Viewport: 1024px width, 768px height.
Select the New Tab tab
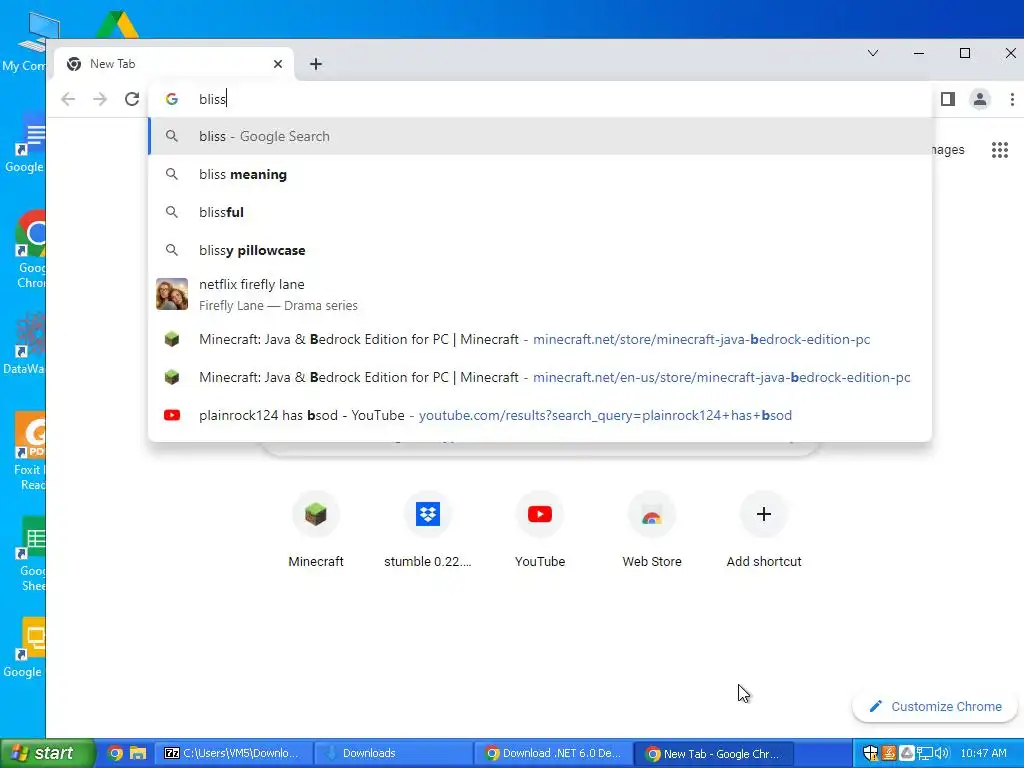click(x=175, y=64)
